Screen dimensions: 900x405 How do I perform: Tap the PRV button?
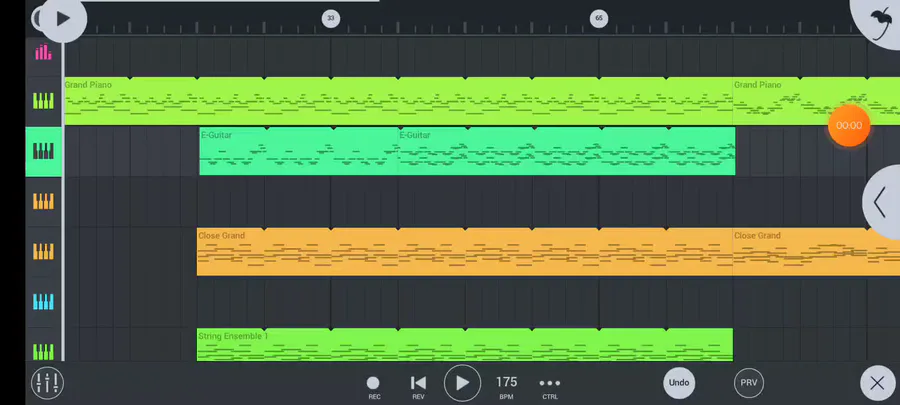(x=749, y=383)
